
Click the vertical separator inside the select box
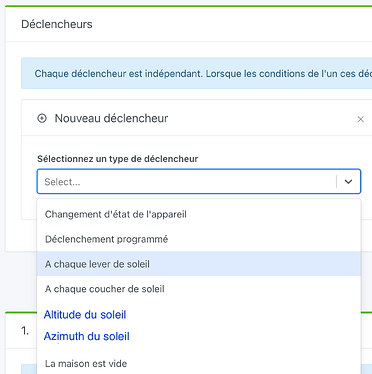336,182
